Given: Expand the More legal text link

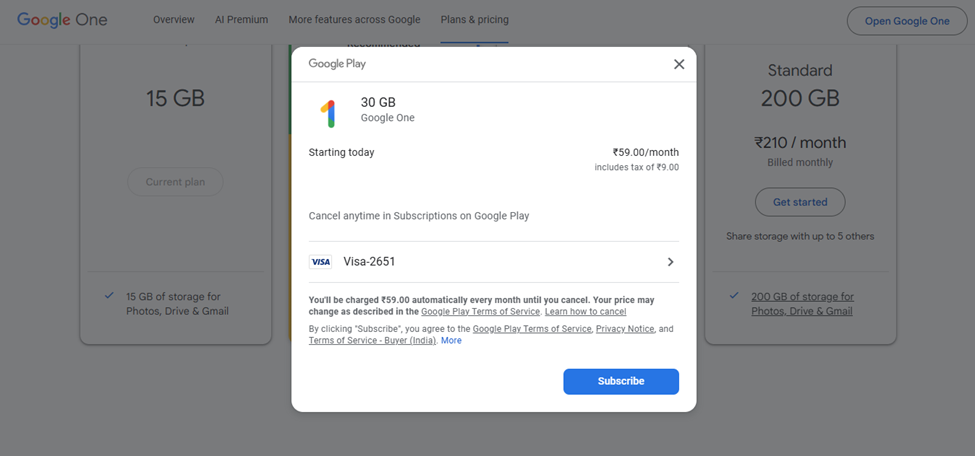Looking at the screenshot, I should pos(451,340).
